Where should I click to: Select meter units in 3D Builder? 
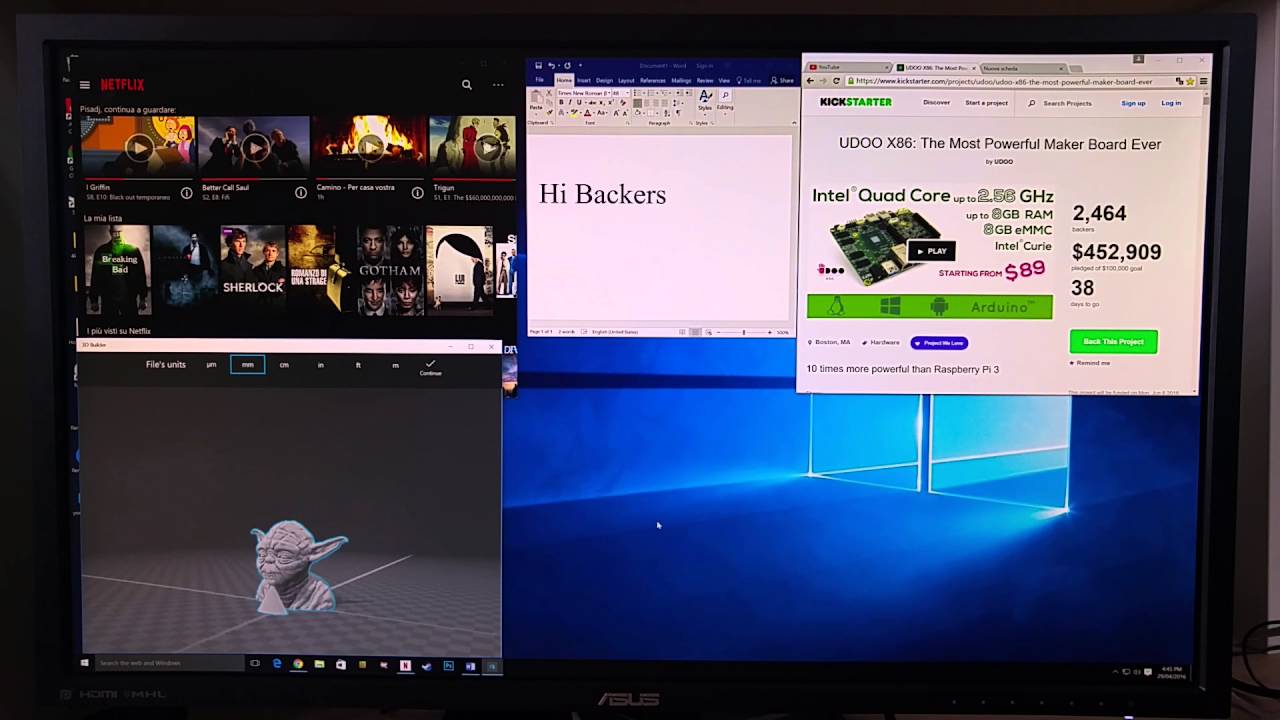[395, 365]
